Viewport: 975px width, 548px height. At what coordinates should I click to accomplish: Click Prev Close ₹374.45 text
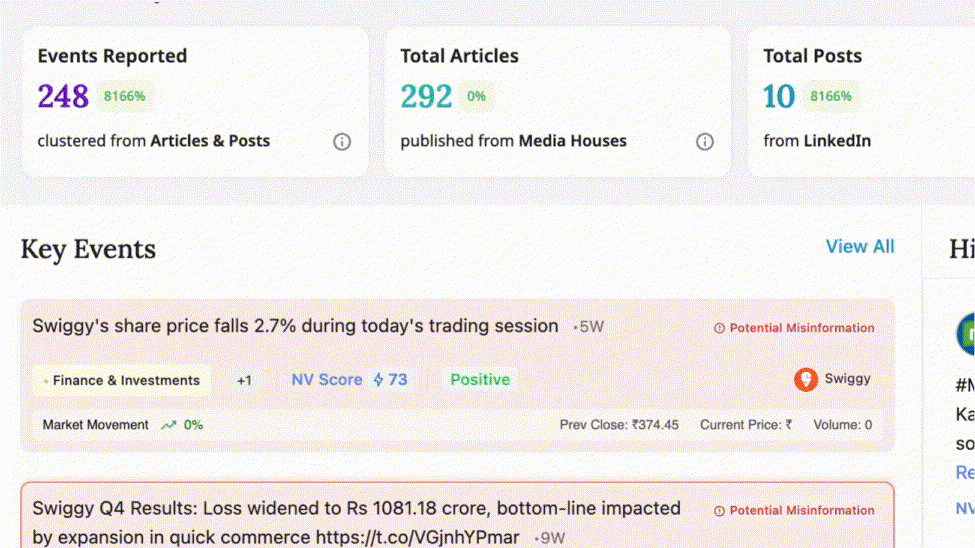point(619,425)
